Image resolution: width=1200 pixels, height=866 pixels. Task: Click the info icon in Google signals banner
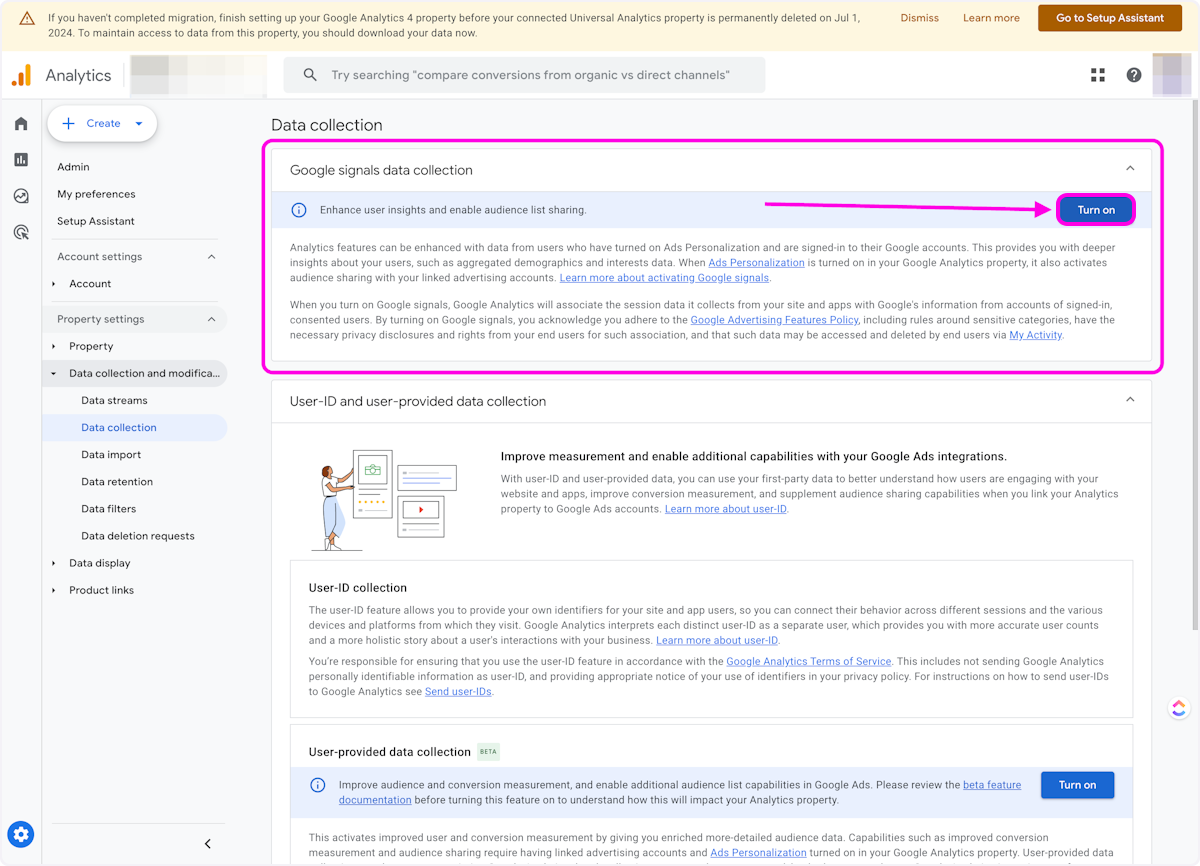(x=299, y=210)
